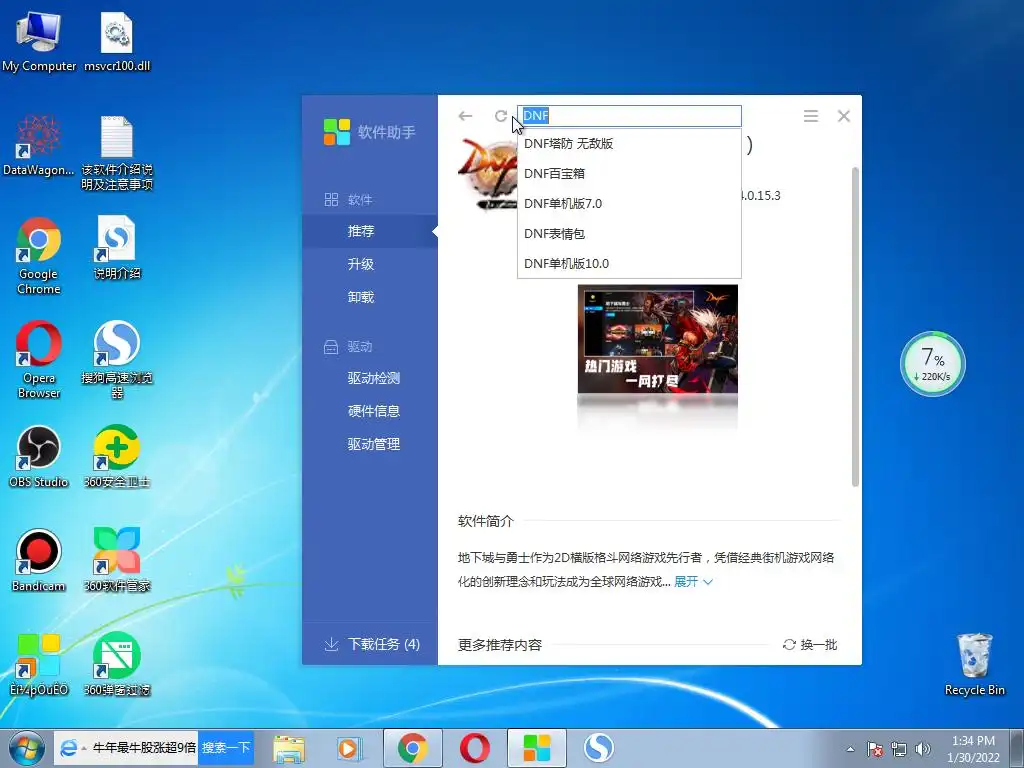Click the clock showing 1:34 PM
The height and width of the screenshot is (768, 1024).
tap(973, 748)
